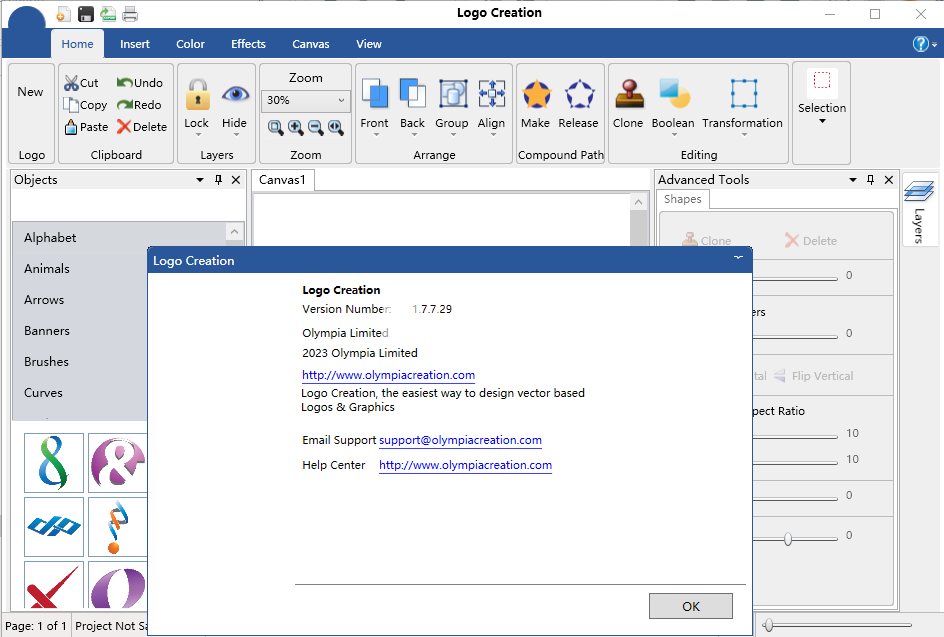The image size is (944, 637).
Task: Open the Insert ribbon tab
Action: tap(134, 44)
